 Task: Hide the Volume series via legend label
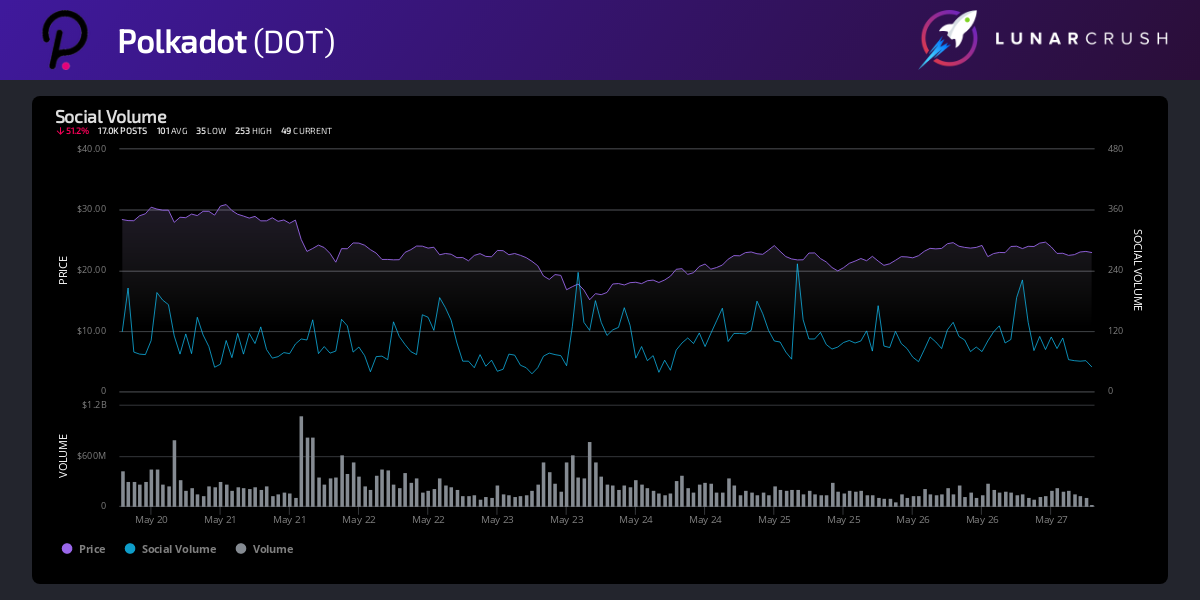tap(272, 549)
